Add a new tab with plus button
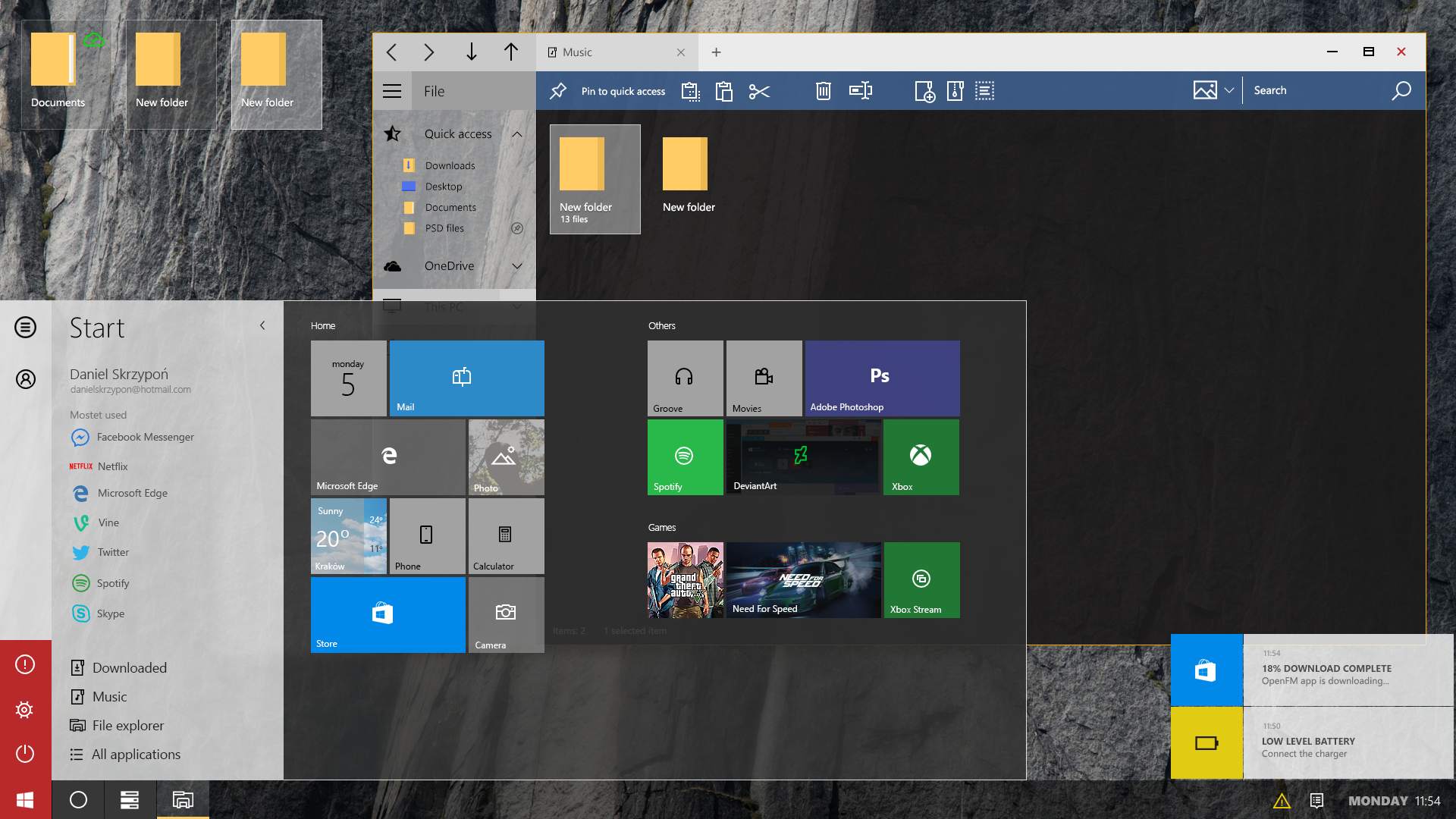Image resolution: width=1456 pixels, height=819 pixels. (x=716, y=52)
